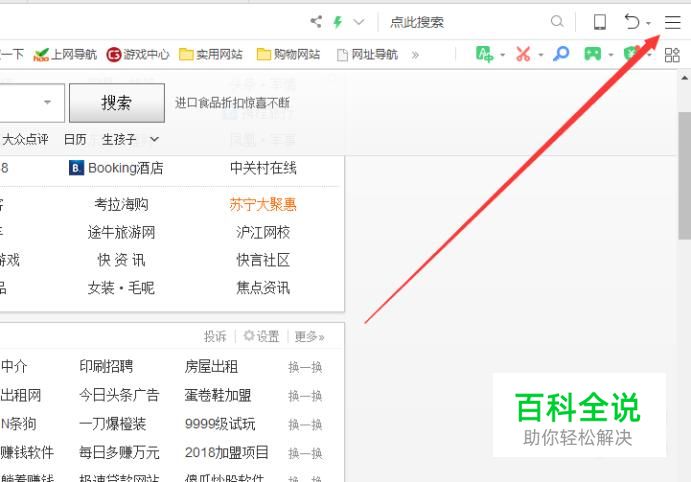Click the share icon in the address bar
This screenshot has height=482, width=691.
pos(316,21)
